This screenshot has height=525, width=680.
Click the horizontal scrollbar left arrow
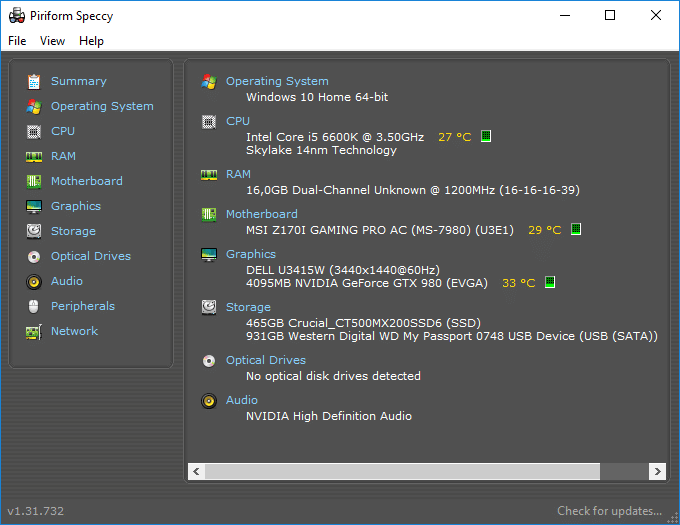pos(196,471)
